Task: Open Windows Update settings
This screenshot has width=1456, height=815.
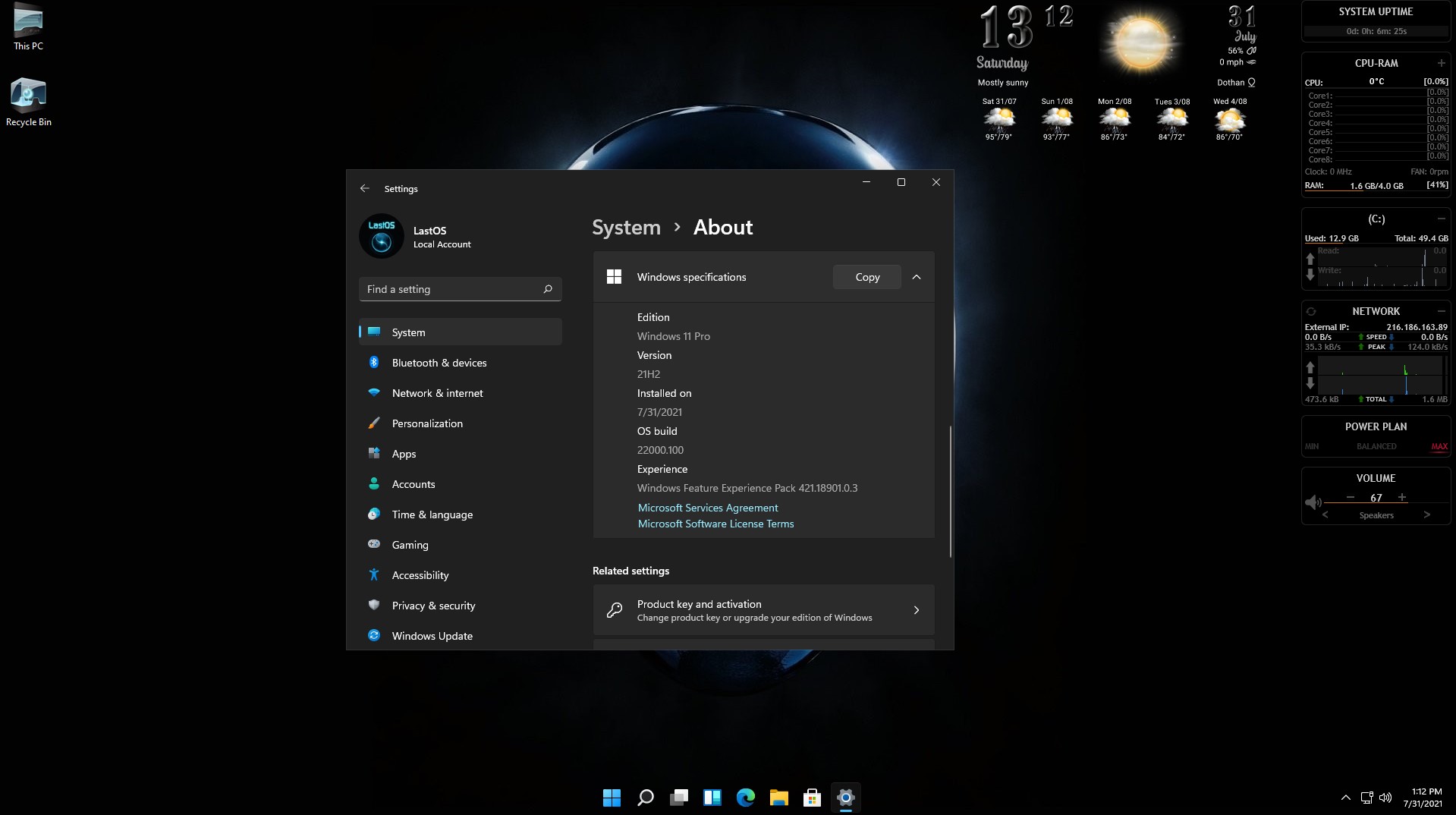Action: click(460, 636)
